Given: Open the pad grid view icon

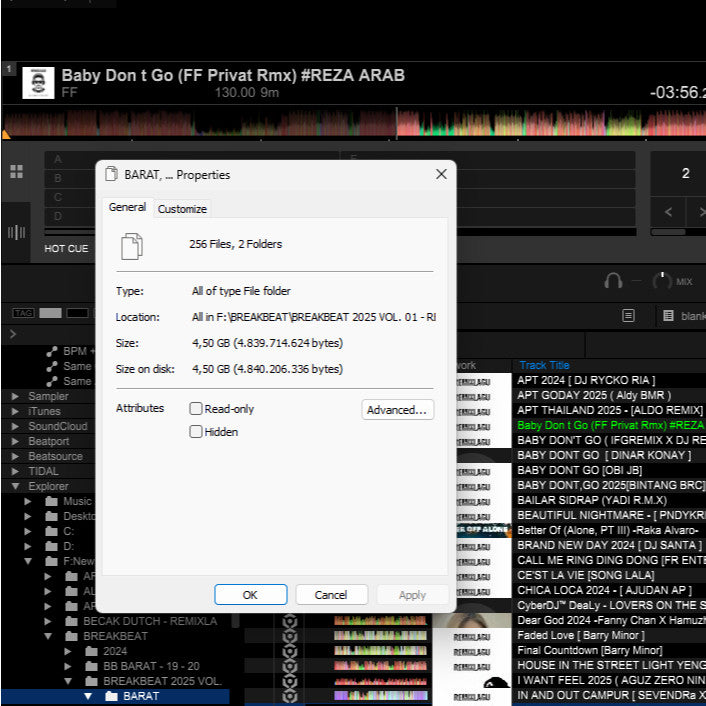Looking at the screenshot, I should click(x=17, y=172).
